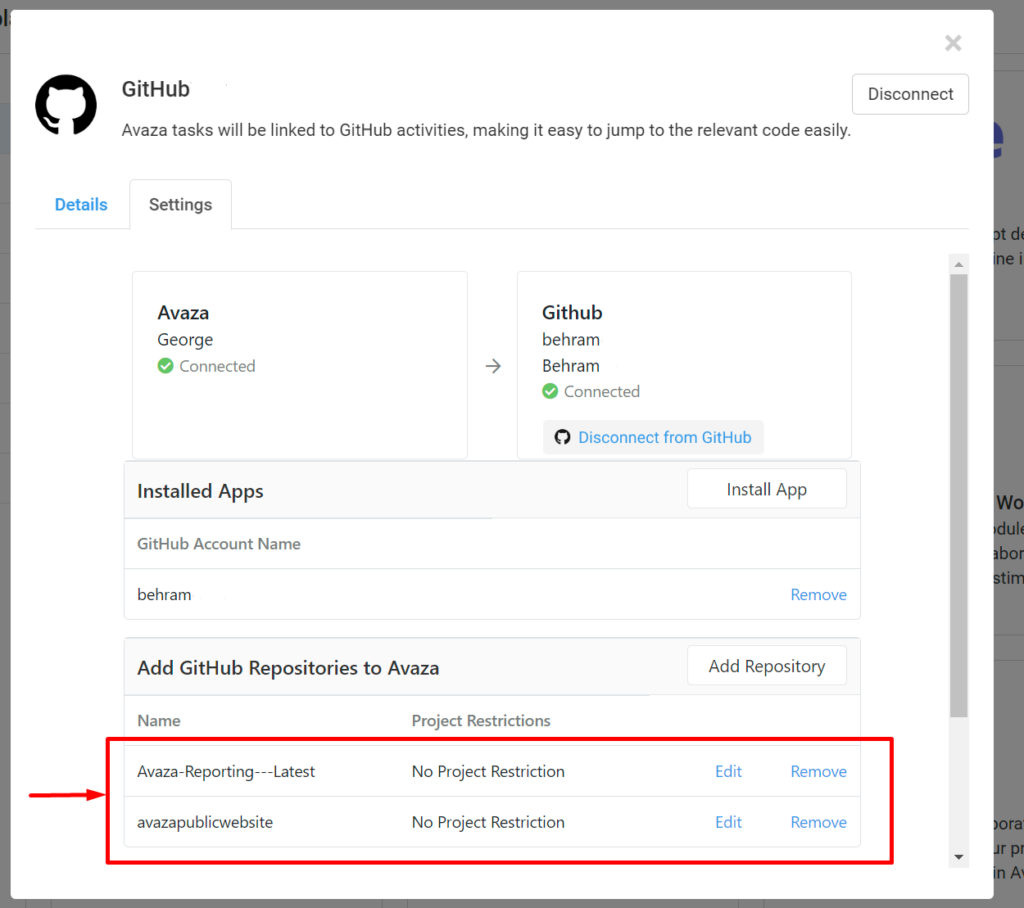The image size is (1024, 908).
Task: Click the GitHub Octocat logo
Action: 66,105
